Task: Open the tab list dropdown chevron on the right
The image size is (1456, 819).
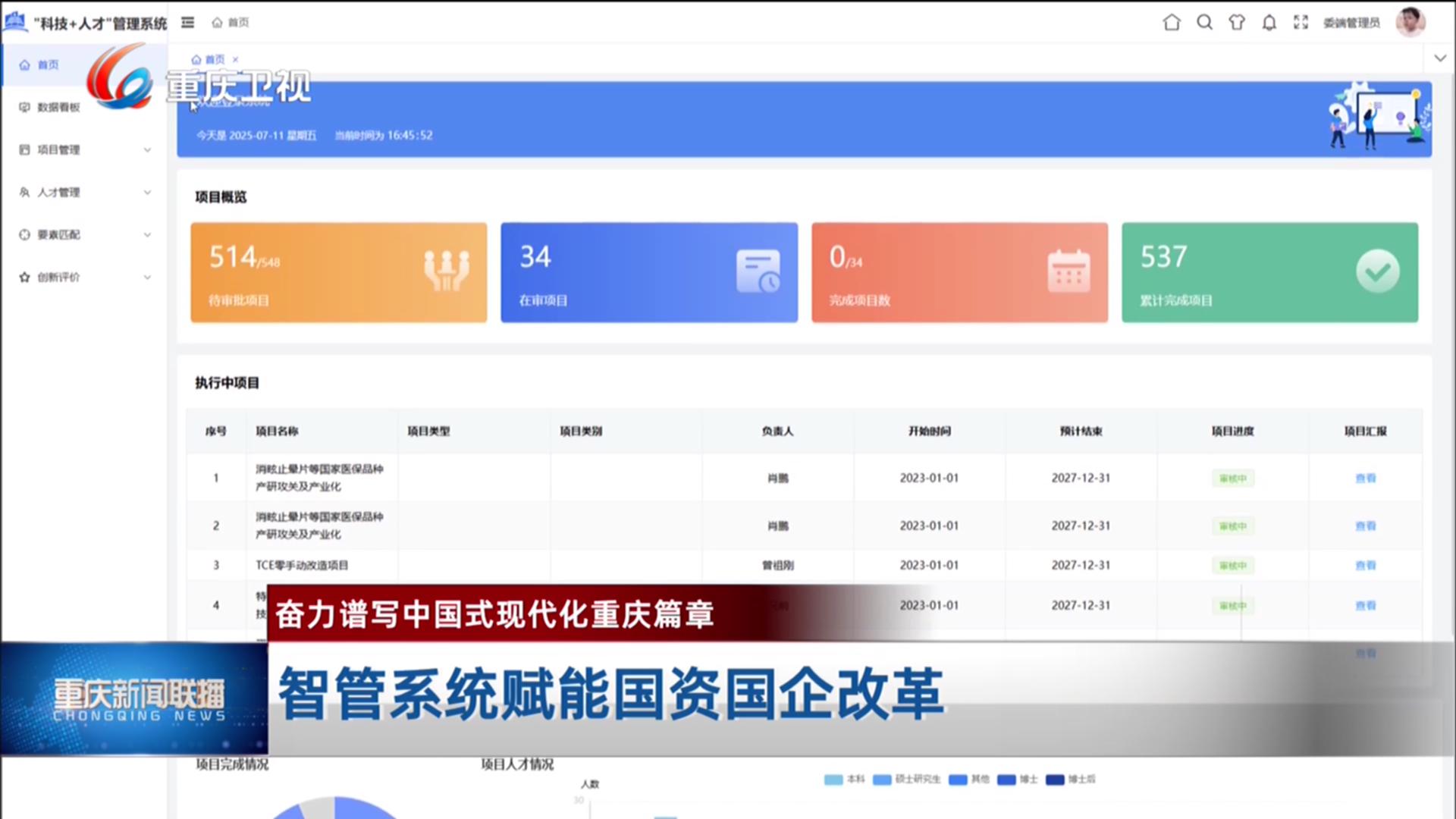Action: click(x=1439, y=58)
